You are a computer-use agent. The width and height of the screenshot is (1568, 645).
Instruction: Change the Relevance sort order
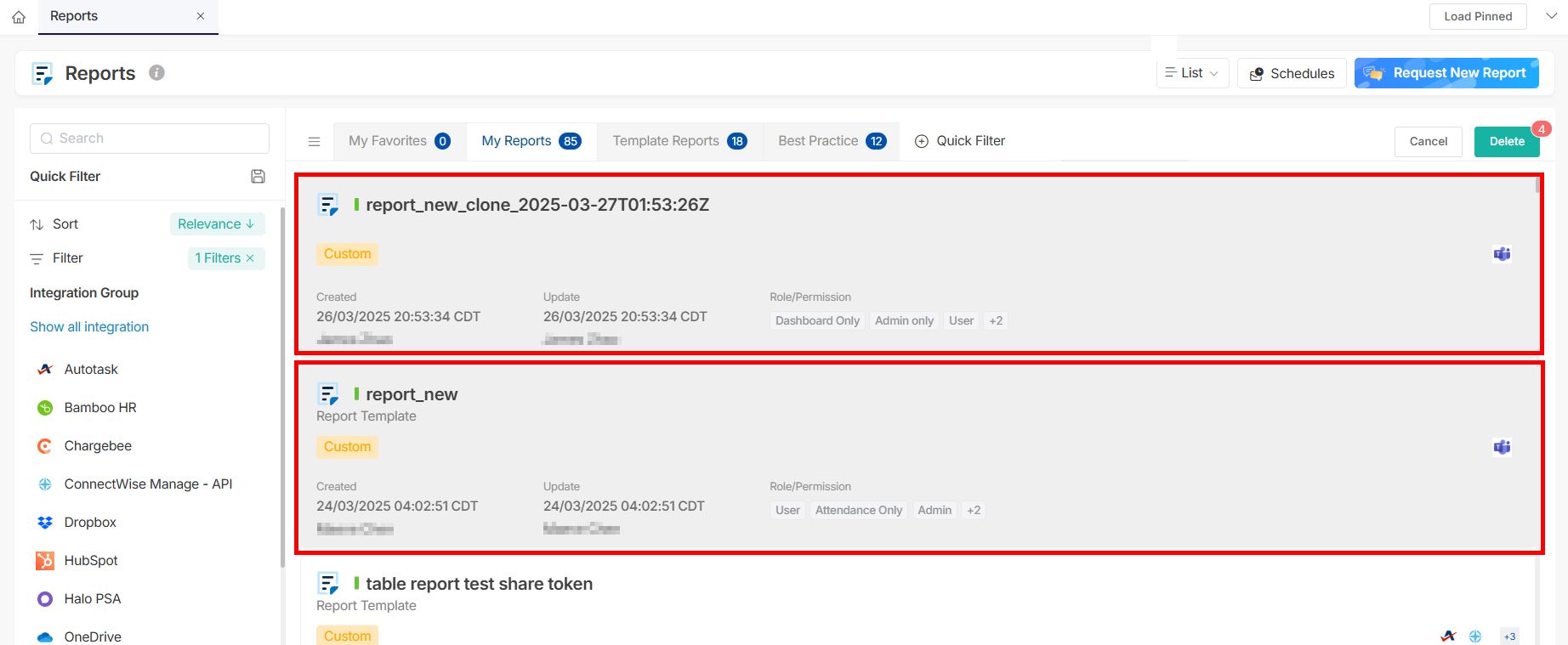point(217,224)
